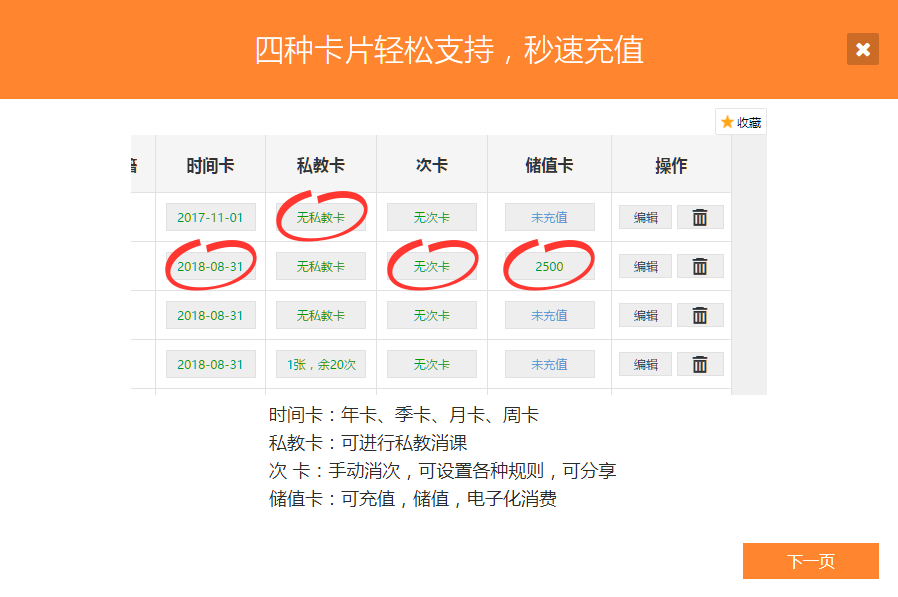898x597 pixels.
Task: Delete the second row with trash icon
Action: pos(700,266)
